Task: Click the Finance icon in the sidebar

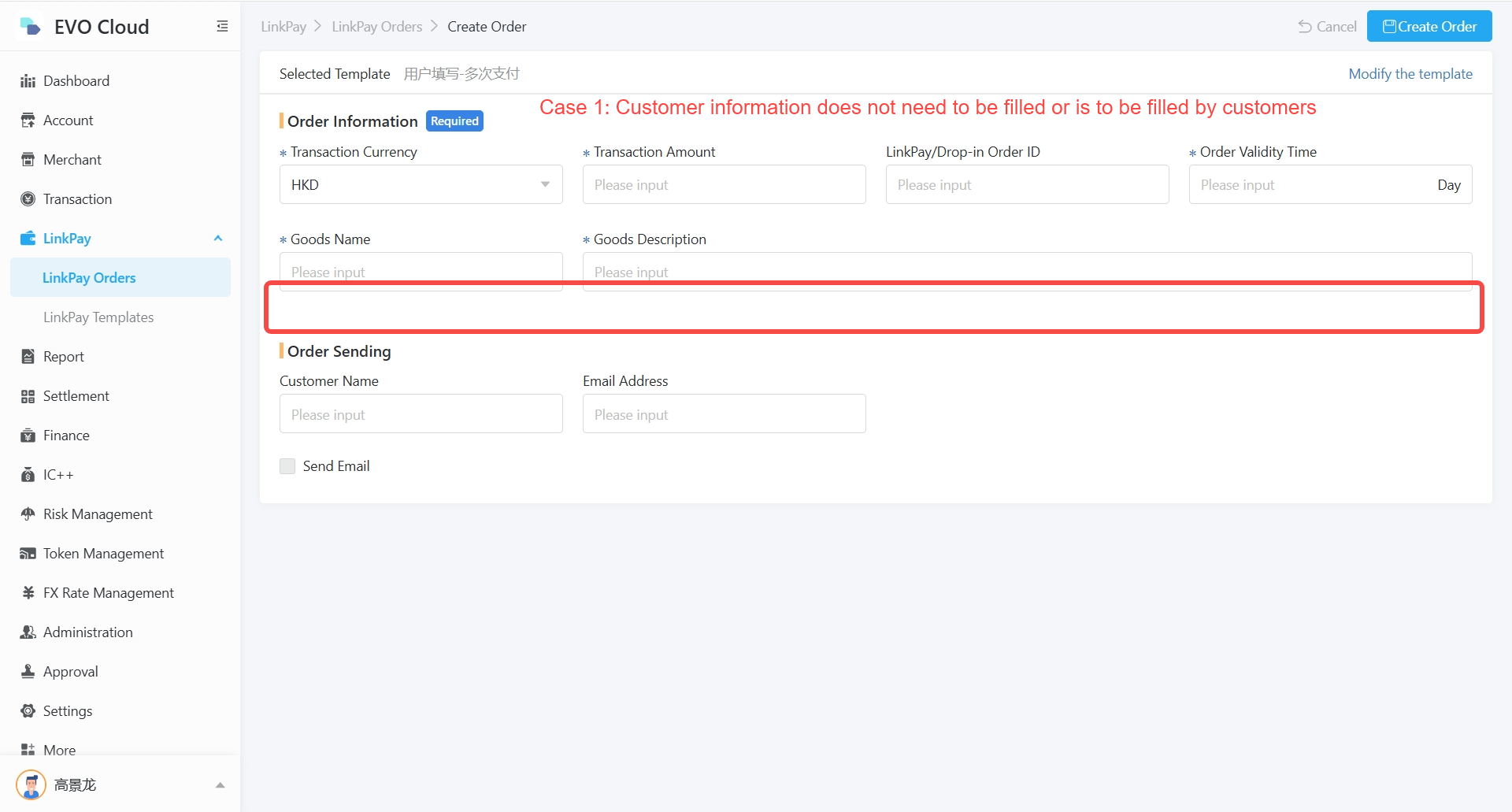Action: [28, 436]
